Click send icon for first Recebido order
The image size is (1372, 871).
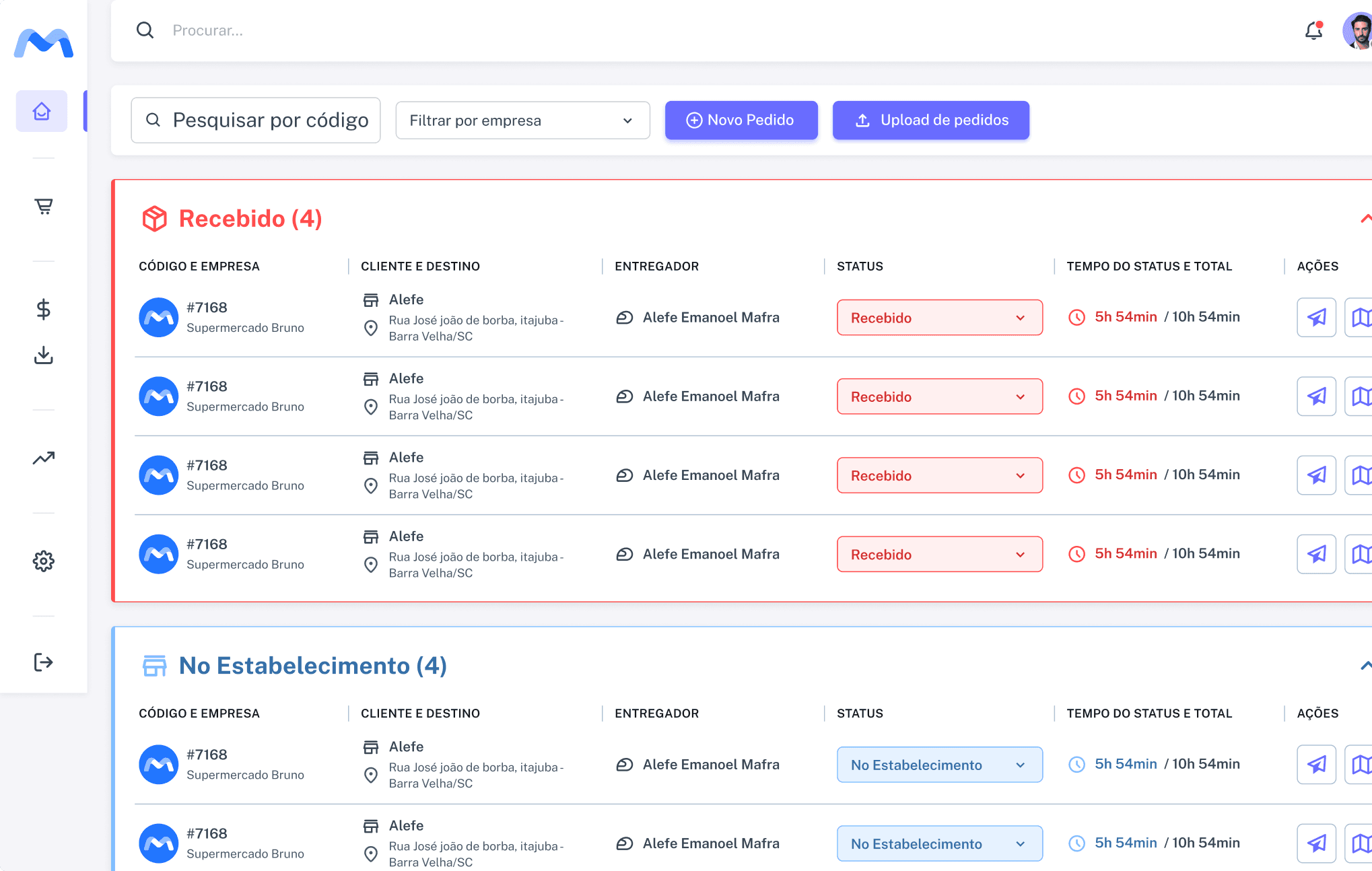point(1316,317)
